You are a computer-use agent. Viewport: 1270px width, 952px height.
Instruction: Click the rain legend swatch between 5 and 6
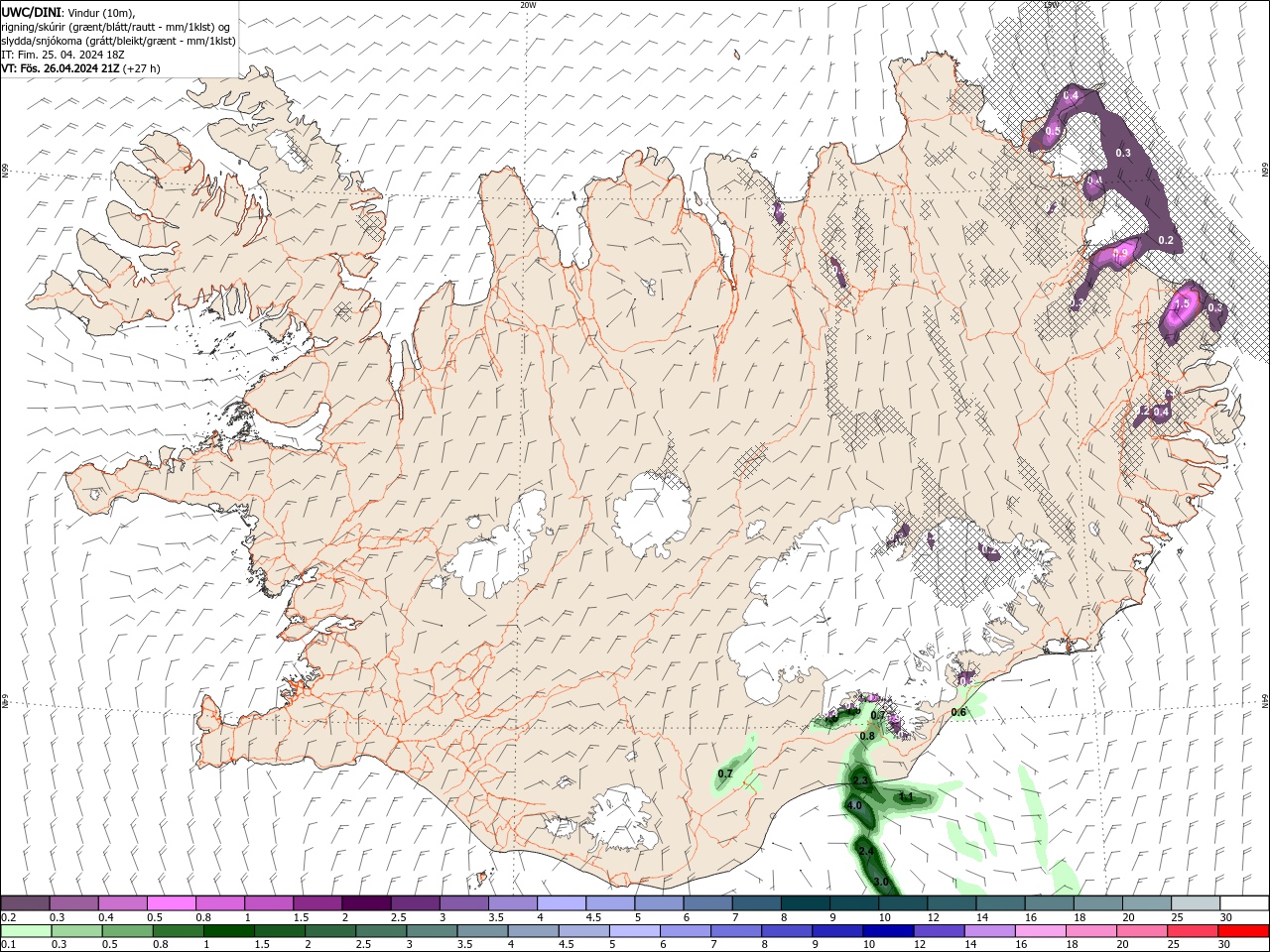(x=633, y=931)
